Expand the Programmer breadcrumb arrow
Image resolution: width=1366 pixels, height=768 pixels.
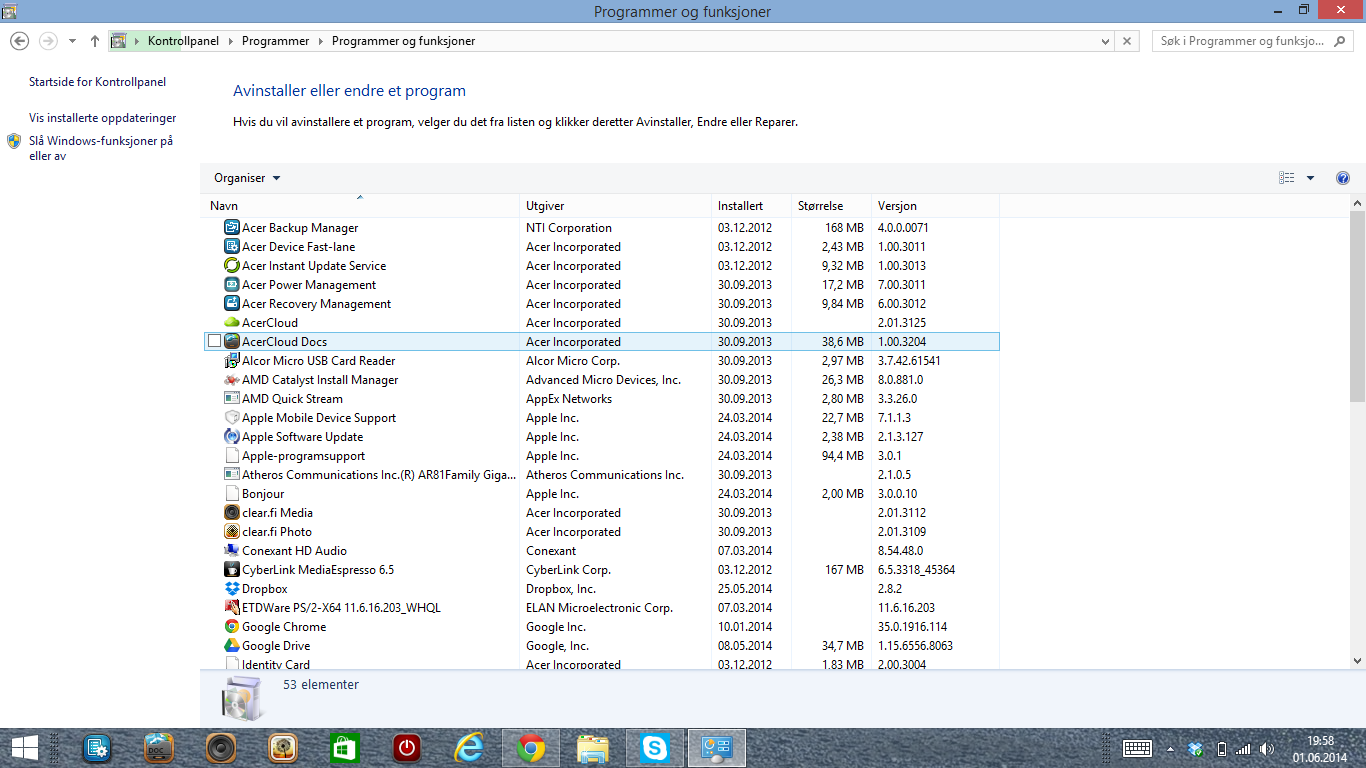[x=321, y=41]
